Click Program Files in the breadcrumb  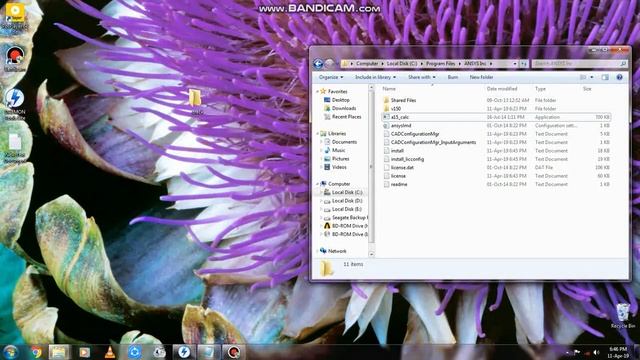(x=440, y=64)
